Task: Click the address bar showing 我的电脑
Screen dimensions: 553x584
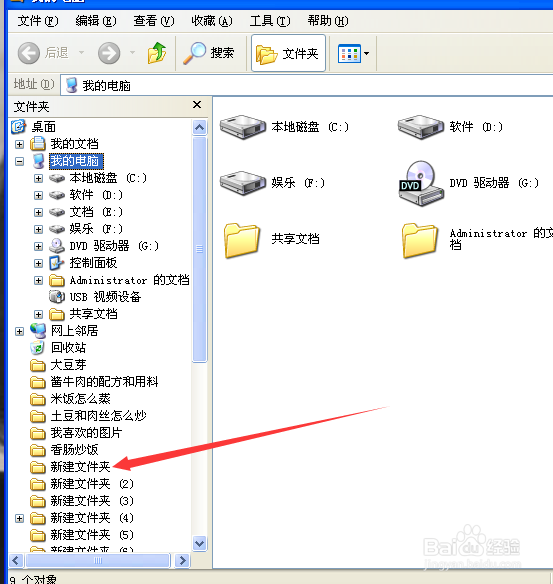Action: (x=307, y=85)
